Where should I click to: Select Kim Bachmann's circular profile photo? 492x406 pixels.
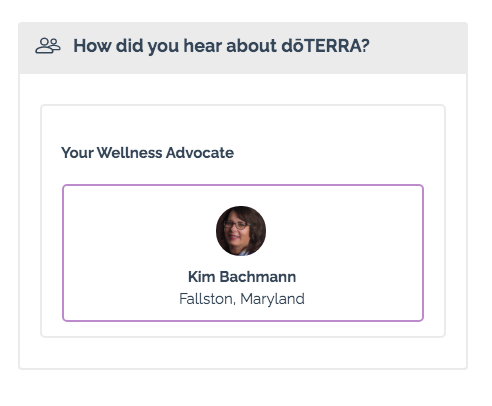tap(241, 231)
